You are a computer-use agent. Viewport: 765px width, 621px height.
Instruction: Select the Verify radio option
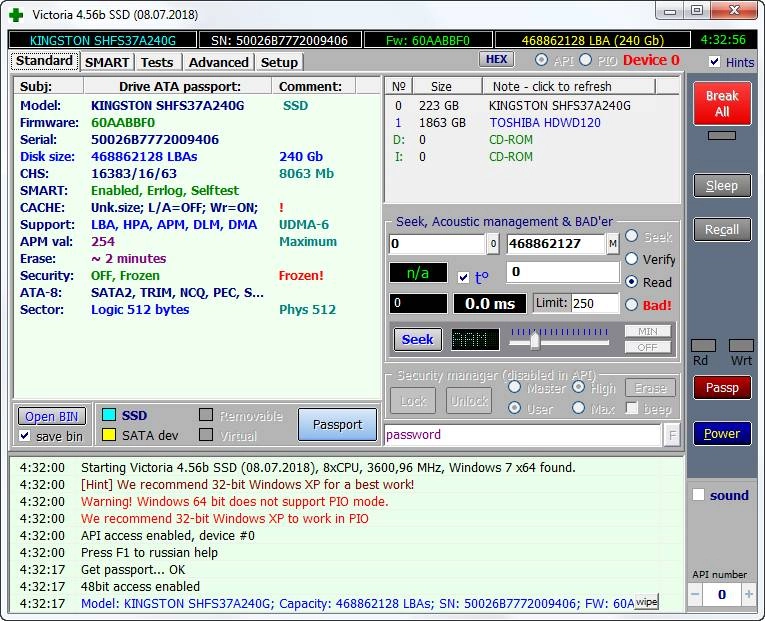point(631,259)
